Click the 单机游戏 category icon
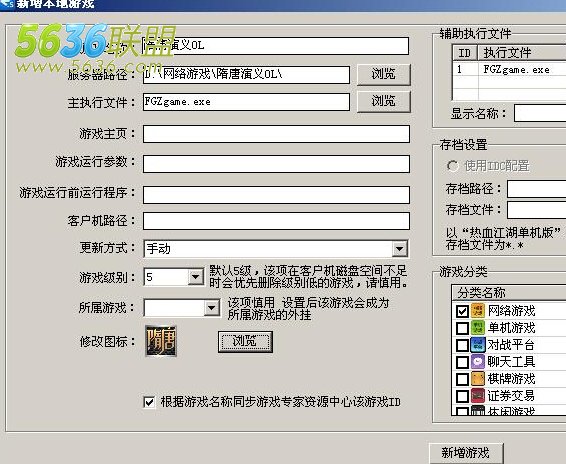Viewport: 566px width, 464px height. pyautogui.click(x=478, y=328)
